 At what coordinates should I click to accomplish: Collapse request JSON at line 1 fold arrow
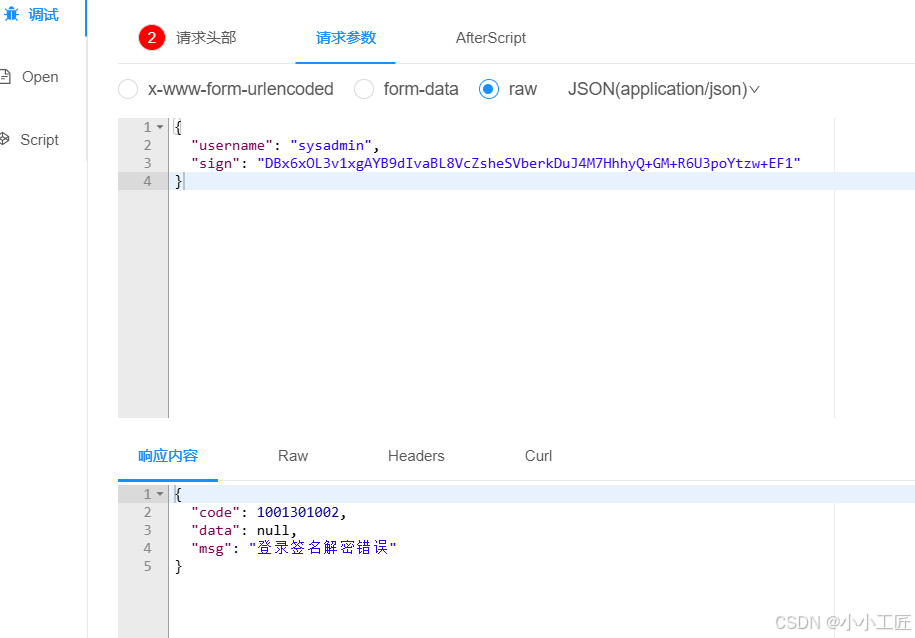pyautogui.click(x=160, y=127)
